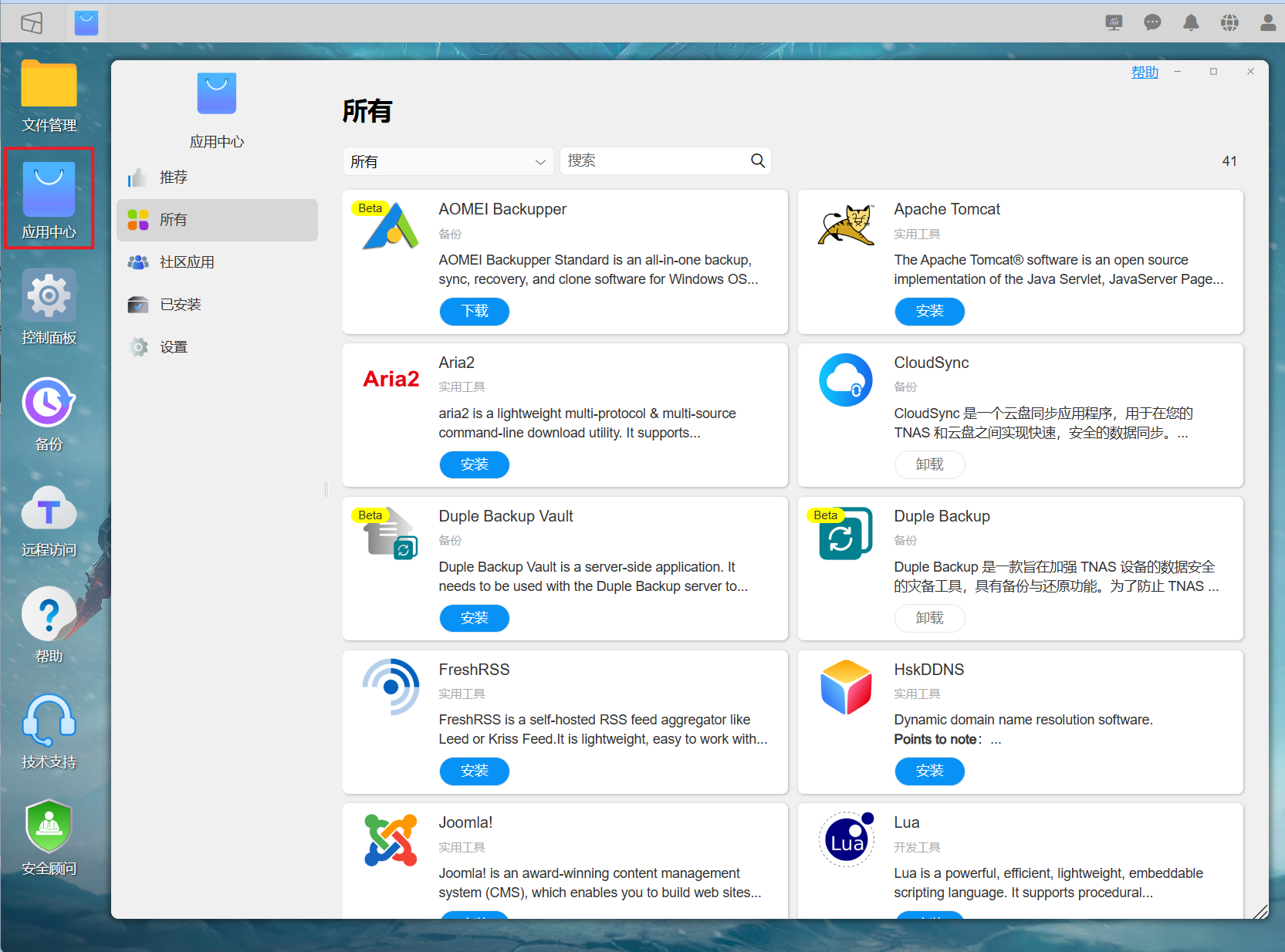Install FreshRSS
The image size is (1285, 952).
[x=475, y=771]
